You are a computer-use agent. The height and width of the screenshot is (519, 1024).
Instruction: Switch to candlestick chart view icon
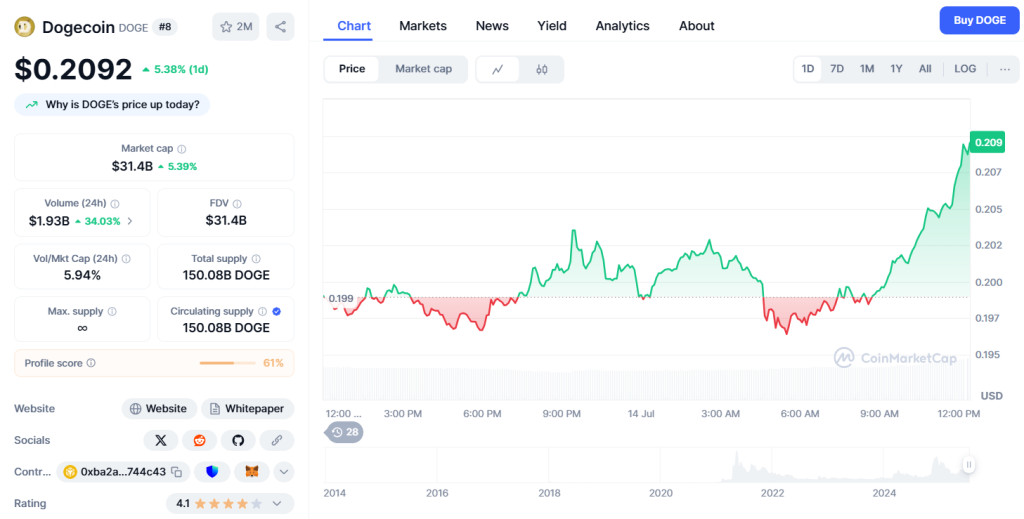541,69
